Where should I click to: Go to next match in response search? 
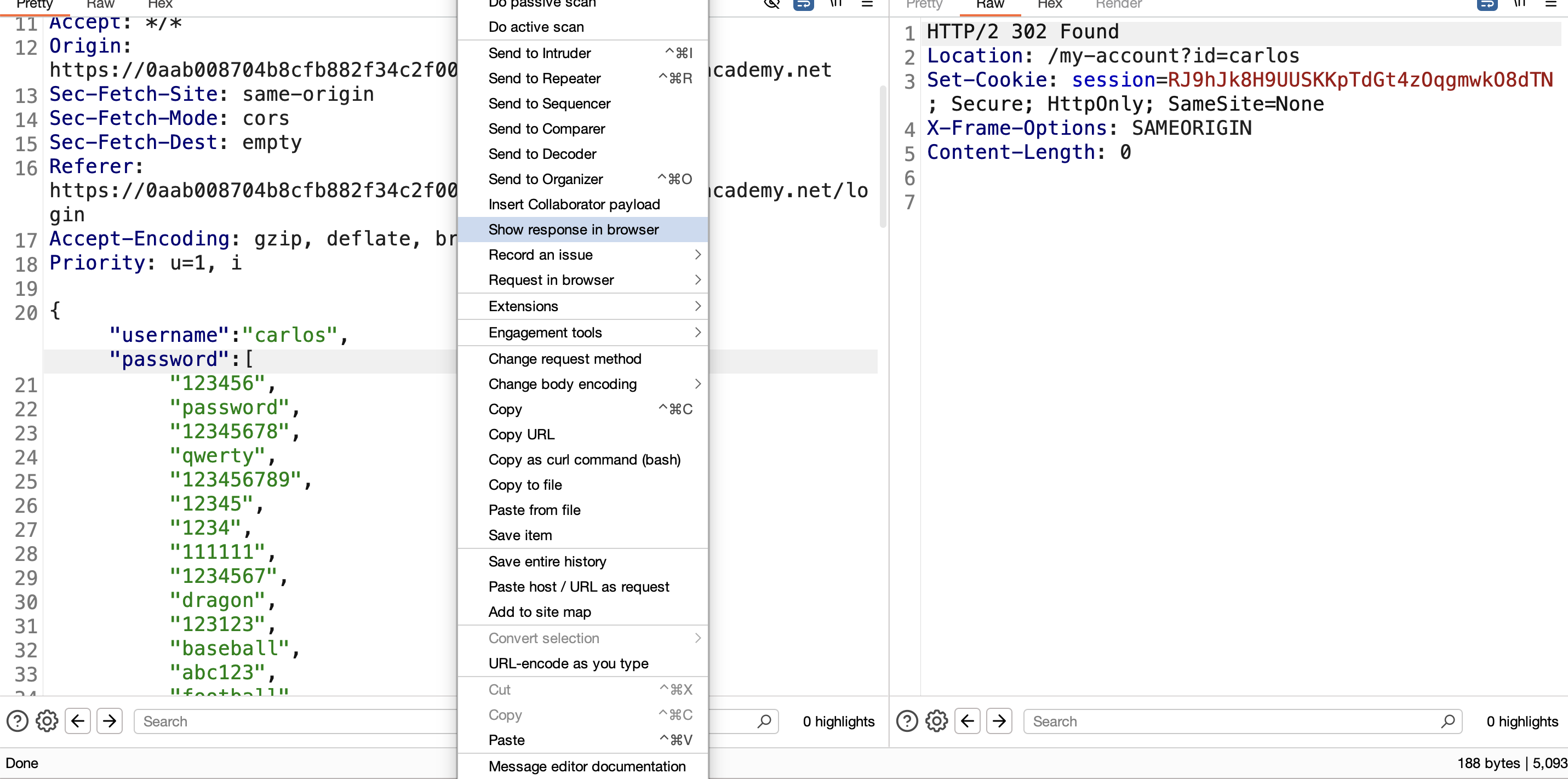tap(999, 721)
